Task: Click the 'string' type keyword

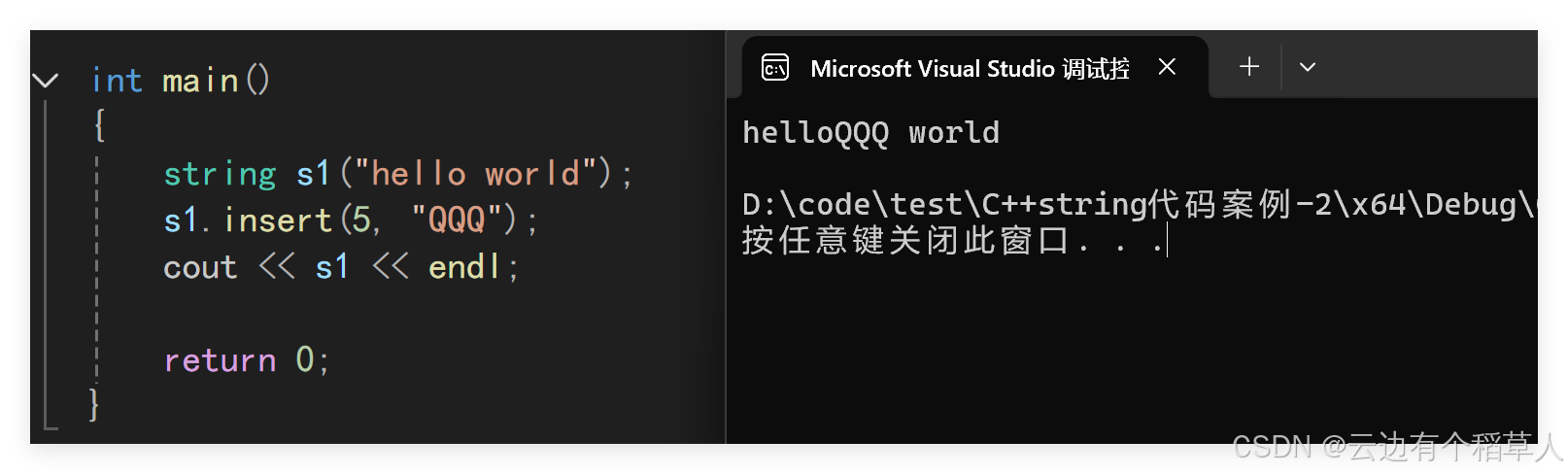Action: [220, 174]
